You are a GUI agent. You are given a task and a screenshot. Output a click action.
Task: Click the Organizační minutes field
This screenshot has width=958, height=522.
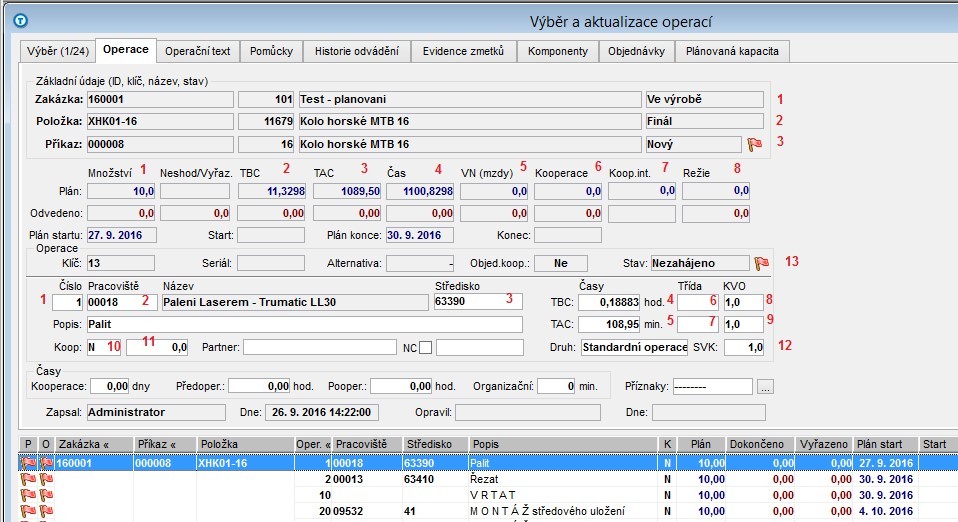[556, 387]
